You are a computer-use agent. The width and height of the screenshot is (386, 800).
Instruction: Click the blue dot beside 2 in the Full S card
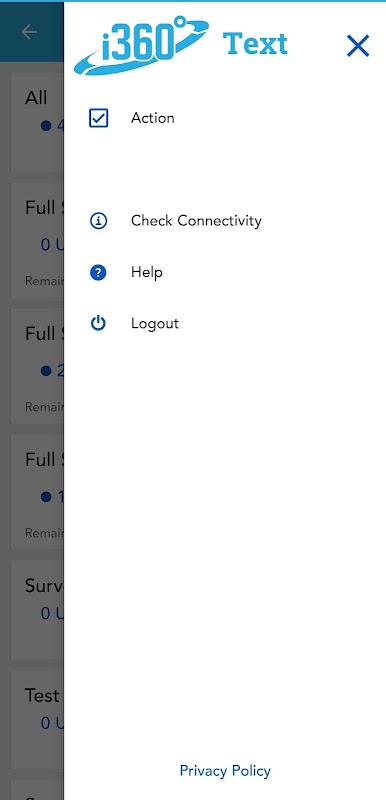[x=46, y=370]
